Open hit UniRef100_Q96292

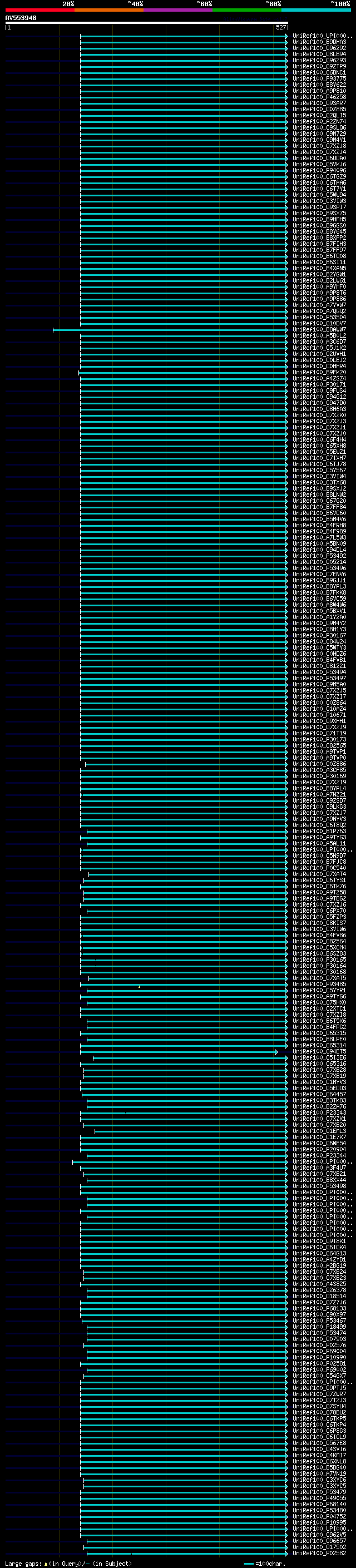pos(319,48)
